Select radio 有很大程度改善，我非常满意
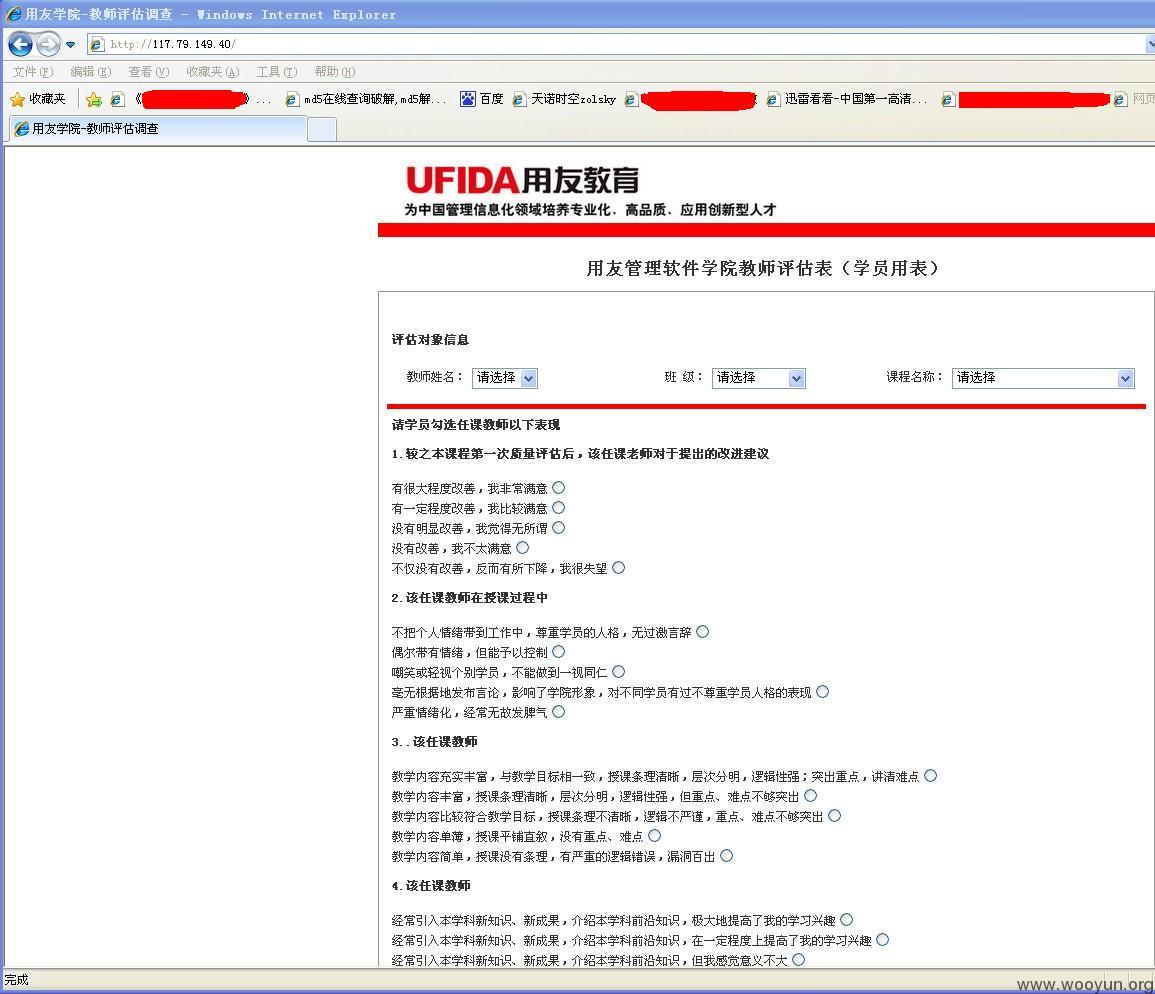Viewport: 1155px width, 994px height. point(558,488)
